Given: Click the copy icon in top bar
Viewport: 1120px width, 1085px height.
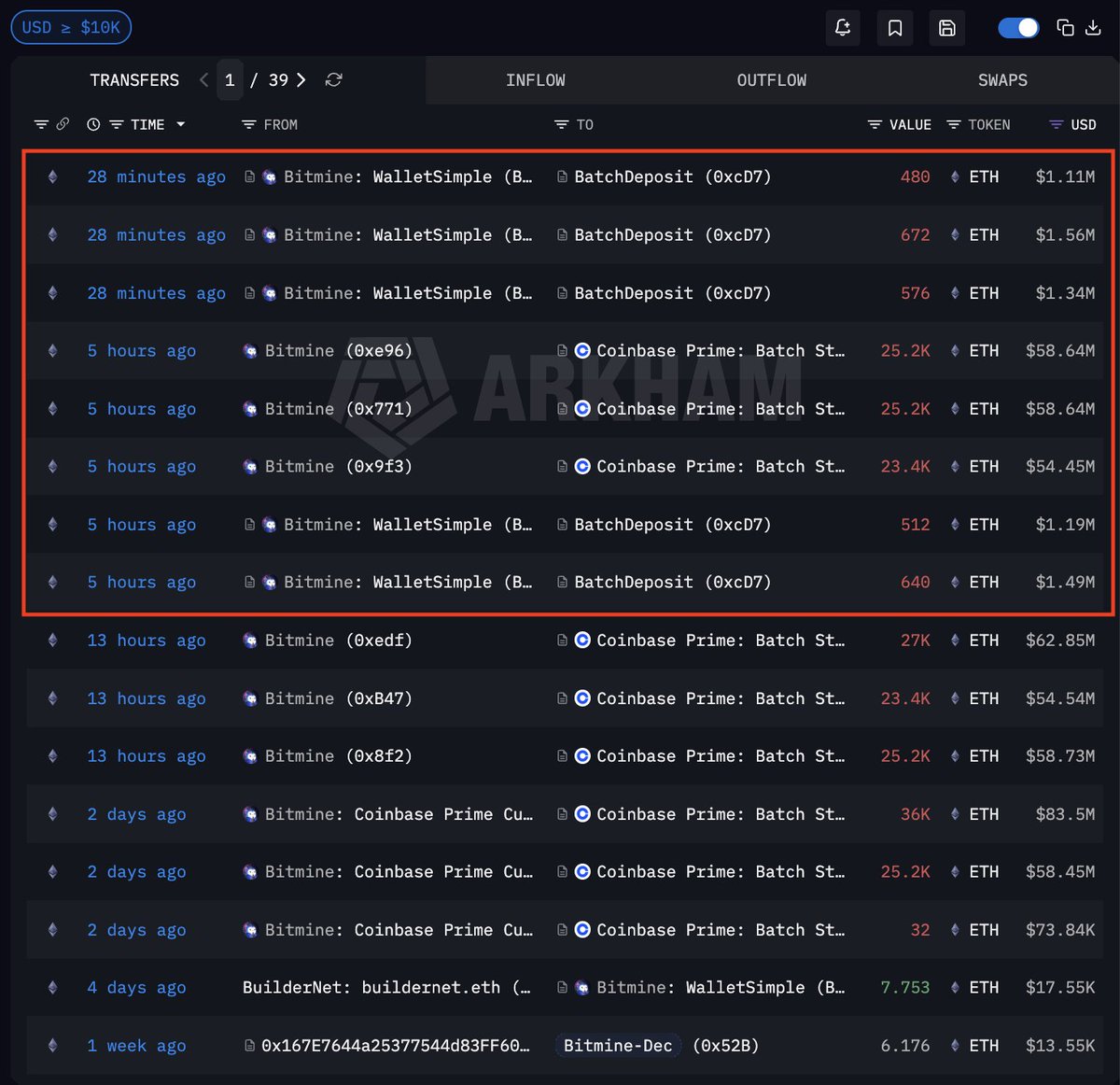Looking at the screenshot, I should click(1065, 28).
